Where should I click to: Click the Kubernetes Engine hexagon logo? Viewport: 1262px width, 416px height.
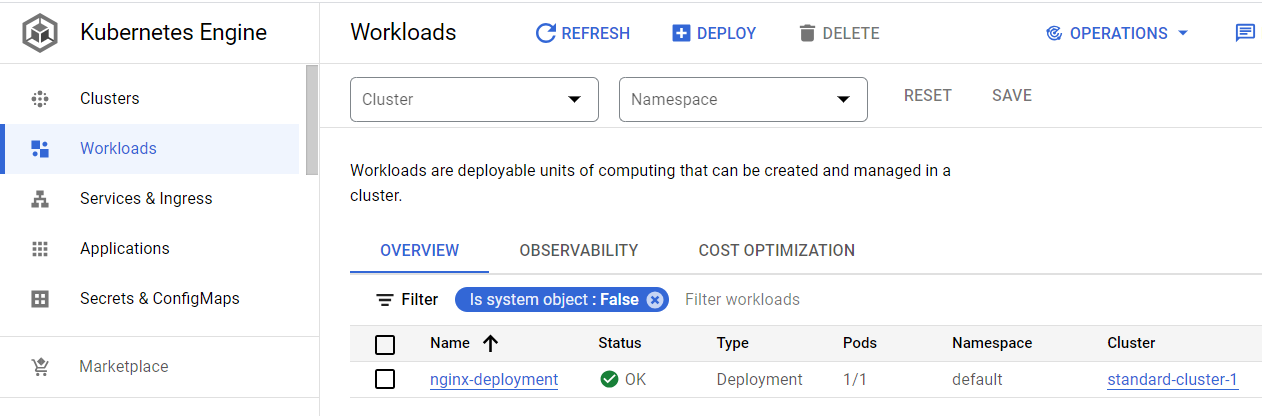tap(41, 33)
